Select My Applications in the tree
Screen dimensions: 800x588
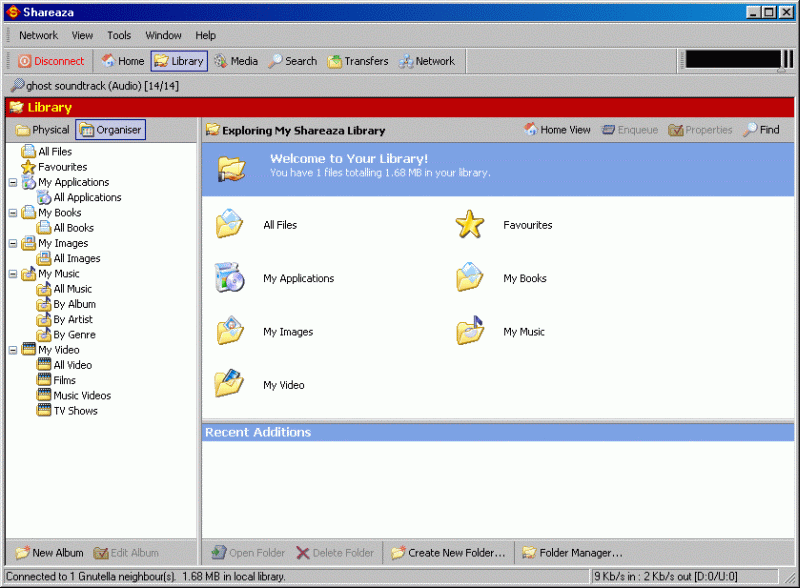click(65, 182)
